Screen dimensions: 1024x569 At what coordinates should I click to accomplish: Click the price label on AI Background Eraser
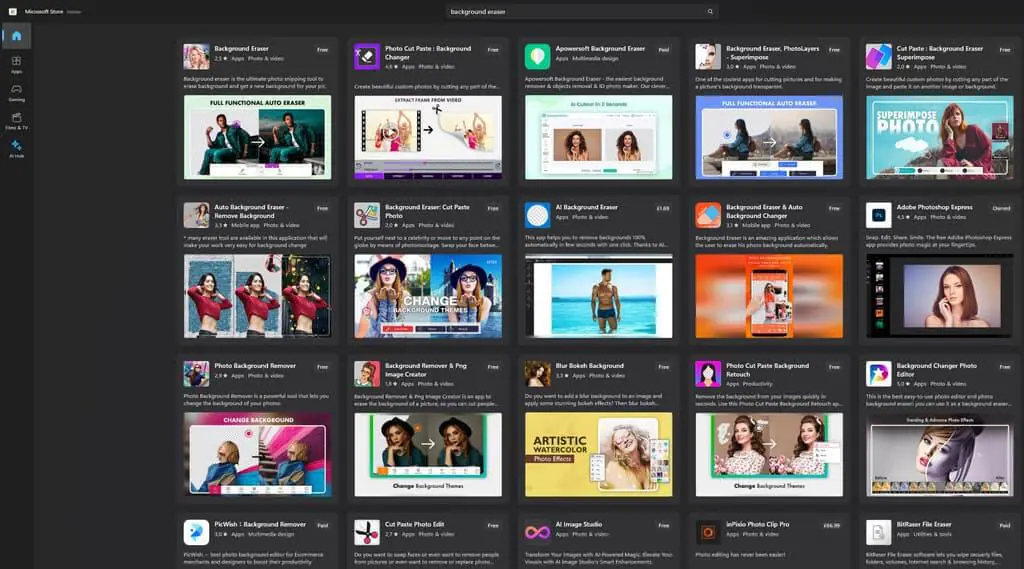(663, 208)
